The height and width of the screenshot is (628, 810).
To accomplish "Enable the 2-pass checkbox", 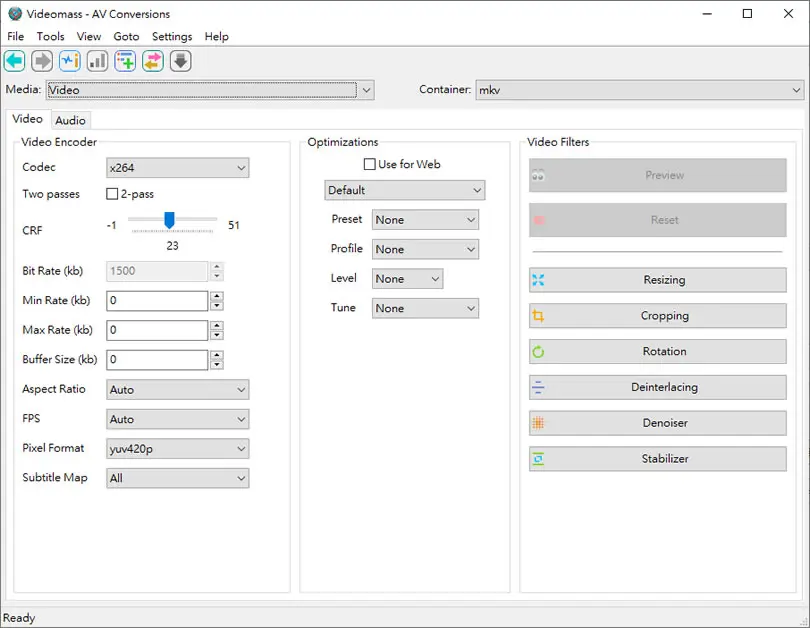I will pos(112,194).
